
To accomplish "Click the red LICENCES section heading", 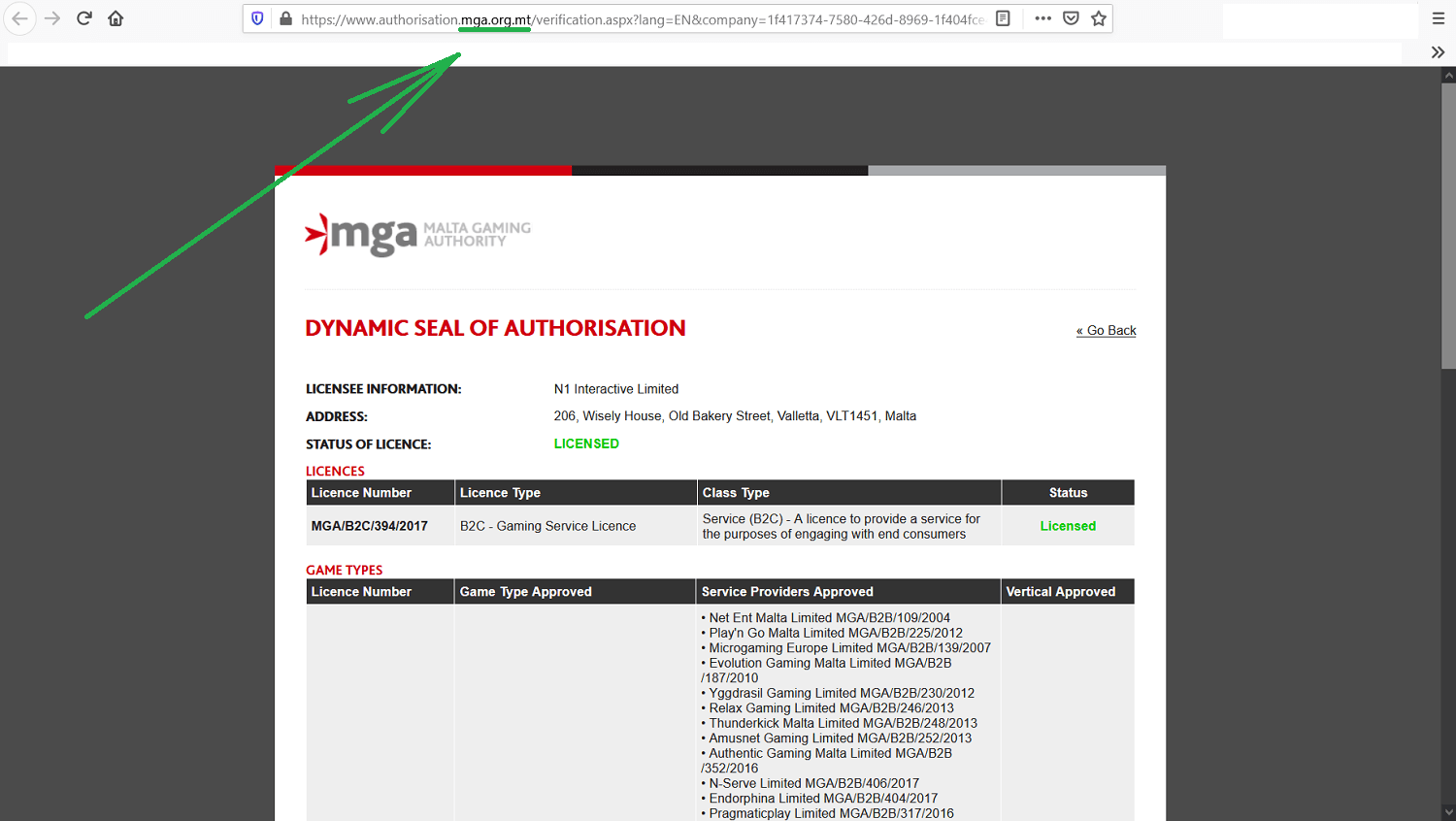I will click(335, 472).
